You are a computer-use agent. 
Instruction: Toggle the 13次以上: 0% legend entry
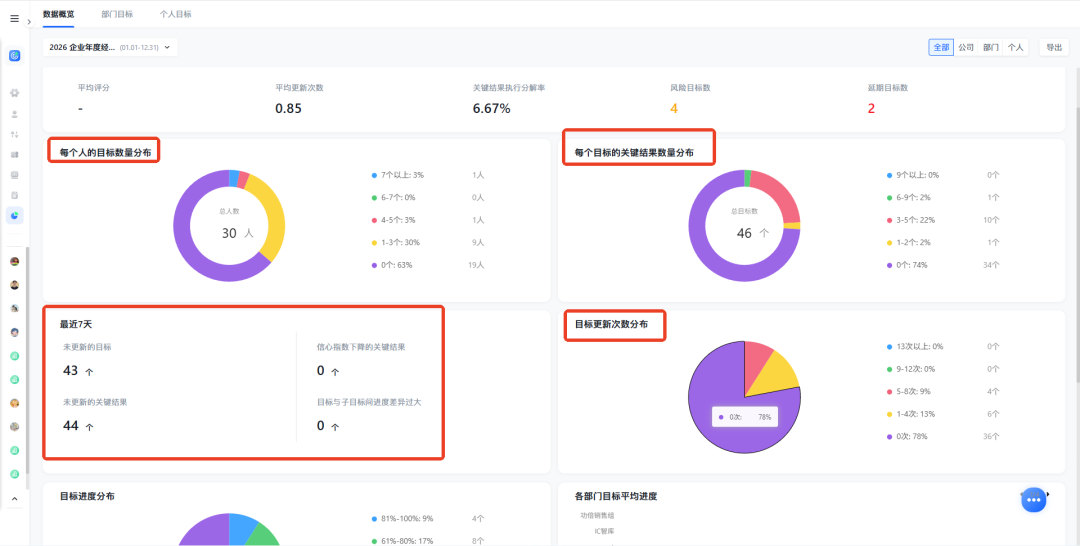(915, 346)
